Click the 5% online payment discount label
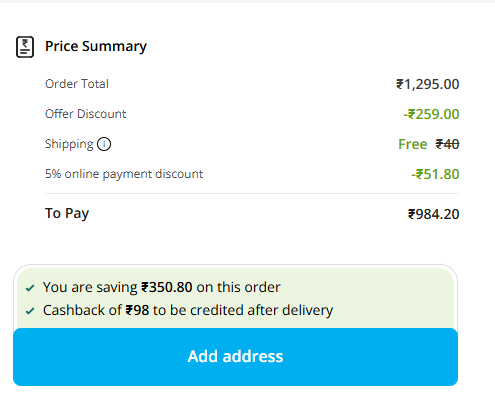495x405 pixels. coord(124,174)
